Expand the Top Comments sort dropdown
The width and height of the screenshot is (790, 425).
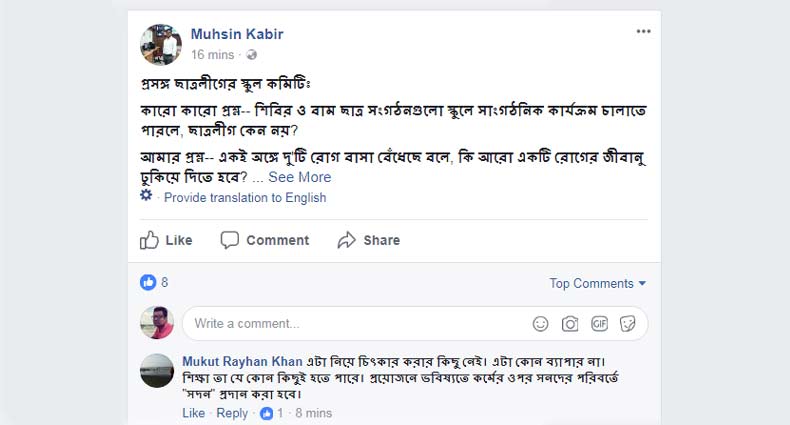597,284
